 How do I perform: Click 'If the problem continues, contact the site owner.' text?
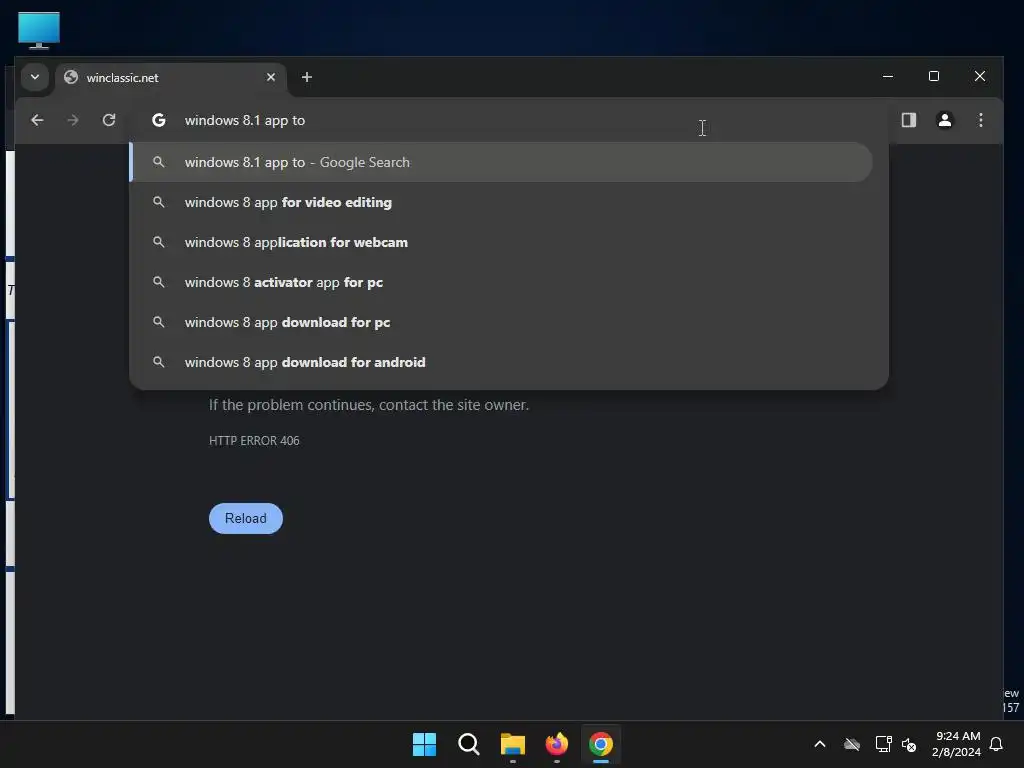pos(369,405)
